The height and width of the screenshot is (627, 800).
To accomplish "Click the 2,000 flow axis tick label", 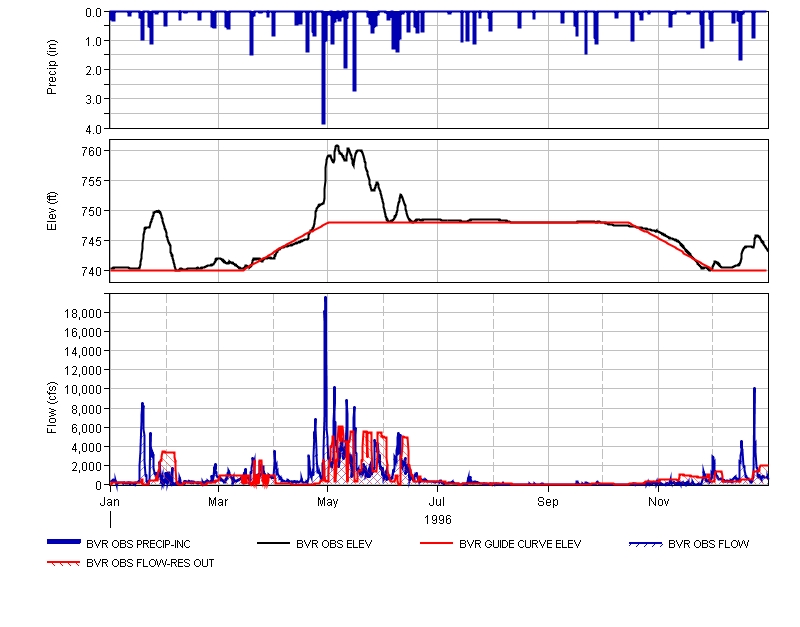I will point(86,466).
